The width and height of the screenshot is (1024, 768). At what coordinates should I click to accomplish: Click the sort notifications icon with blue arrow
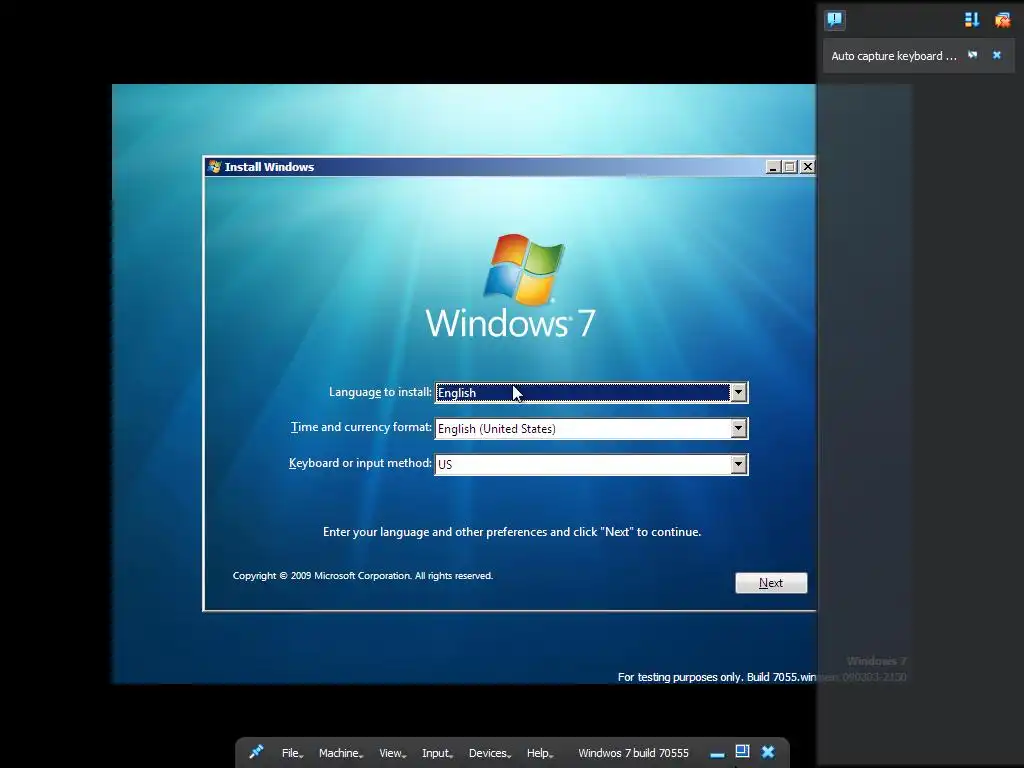point(972,20)
